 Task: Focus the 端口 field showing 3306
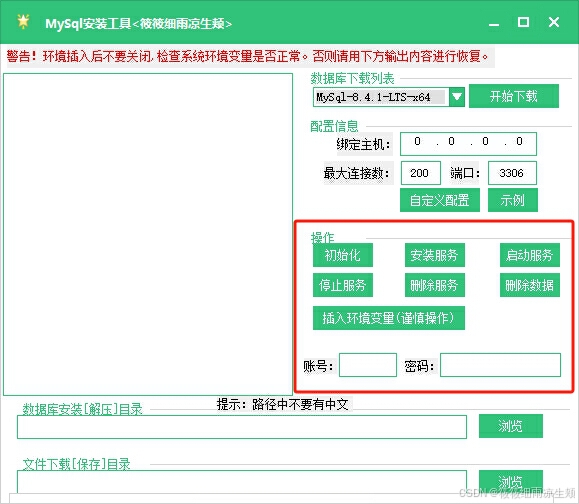point(512,173)
